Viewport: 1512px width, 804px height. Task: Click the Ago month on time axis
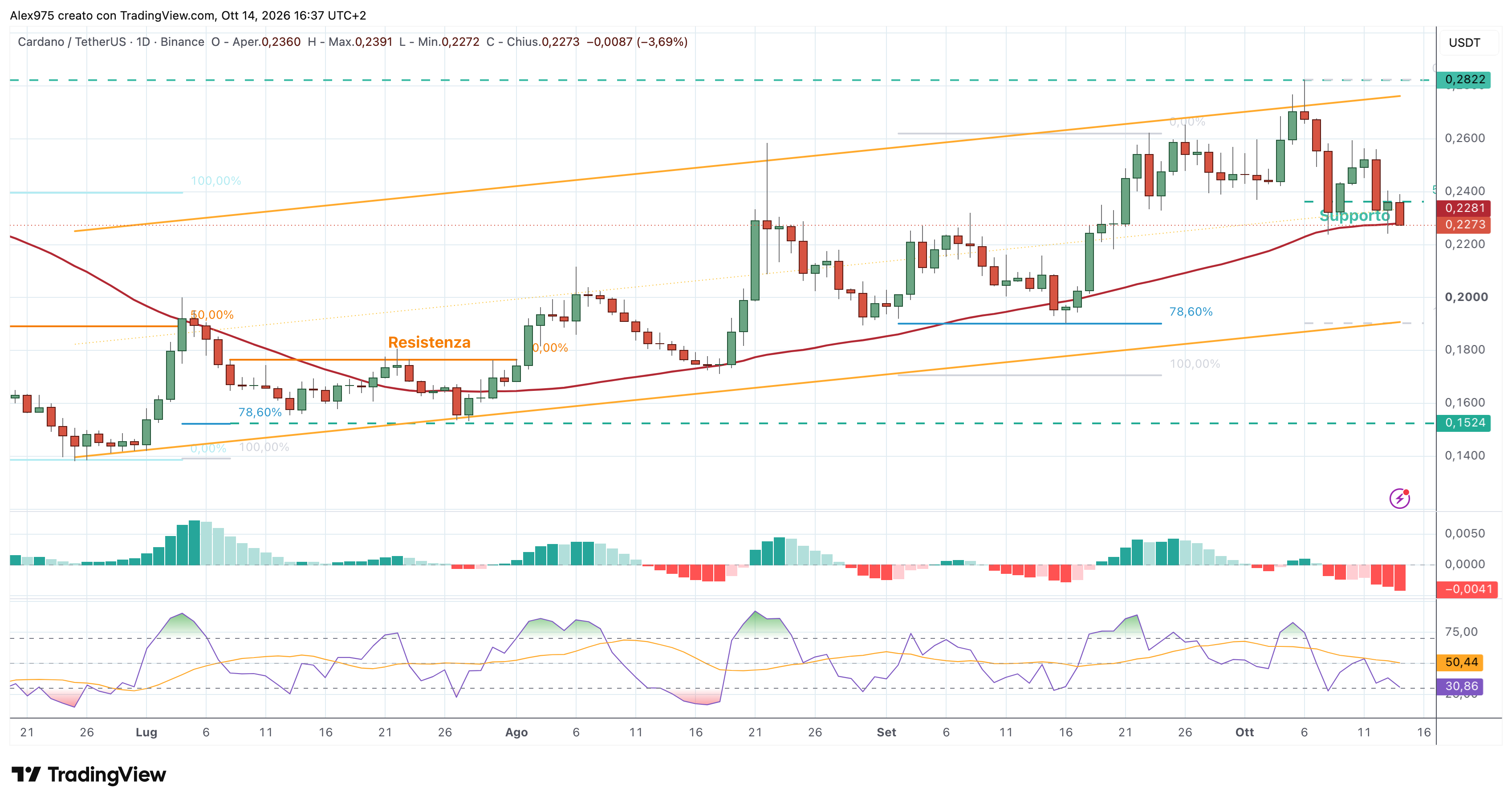(516, 732)
